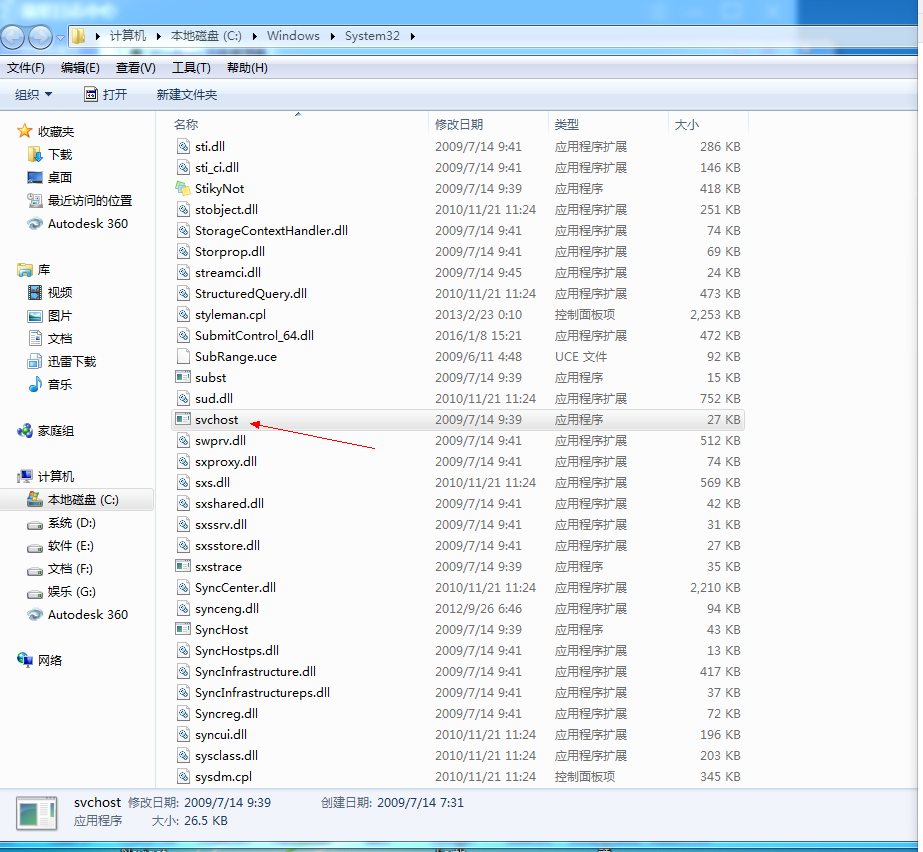Open the 查看(V) menu

click(135, 68)
